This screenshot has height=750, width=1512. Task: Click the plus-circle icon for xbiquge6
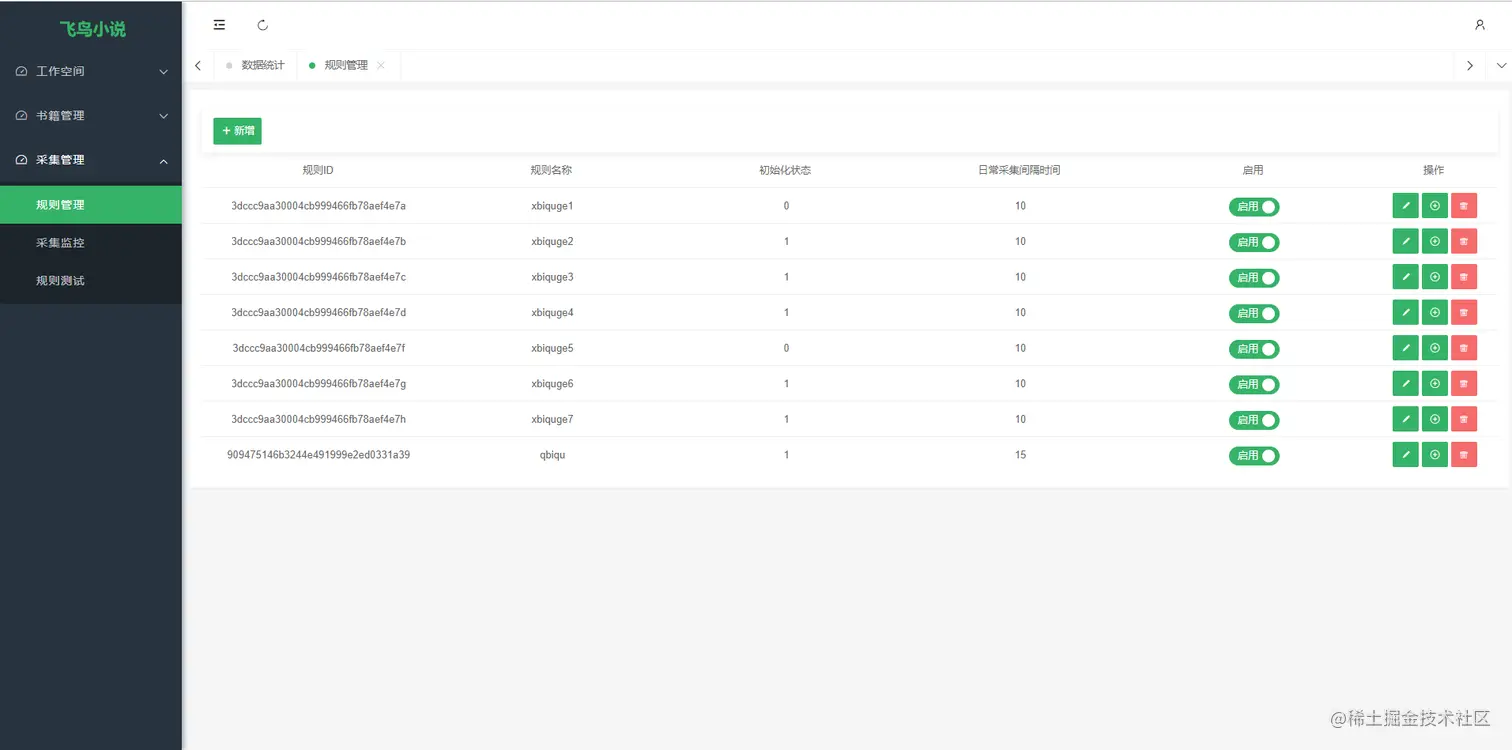1435,383
